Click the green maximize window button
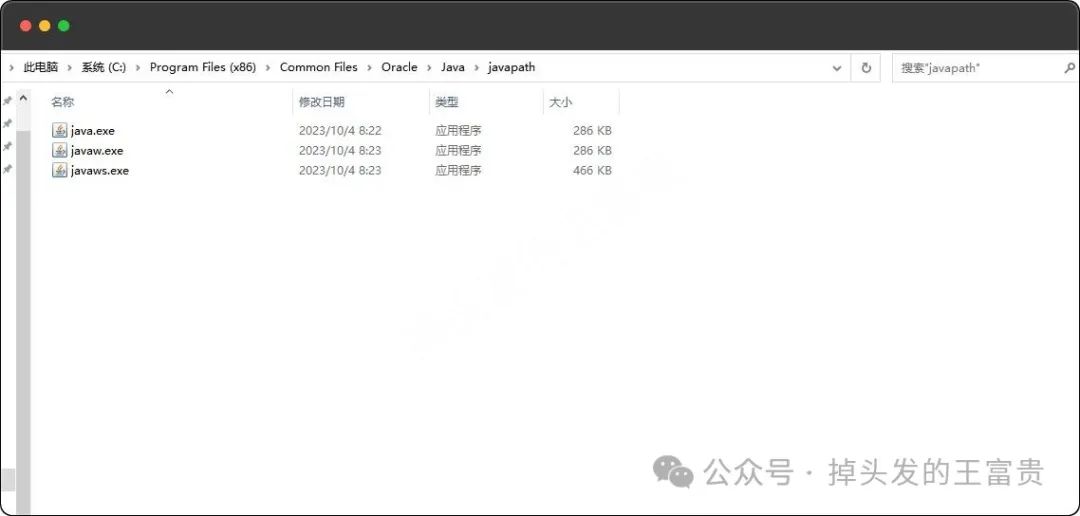The width and height of the screenshot is (1080, 516). (64, 25)
